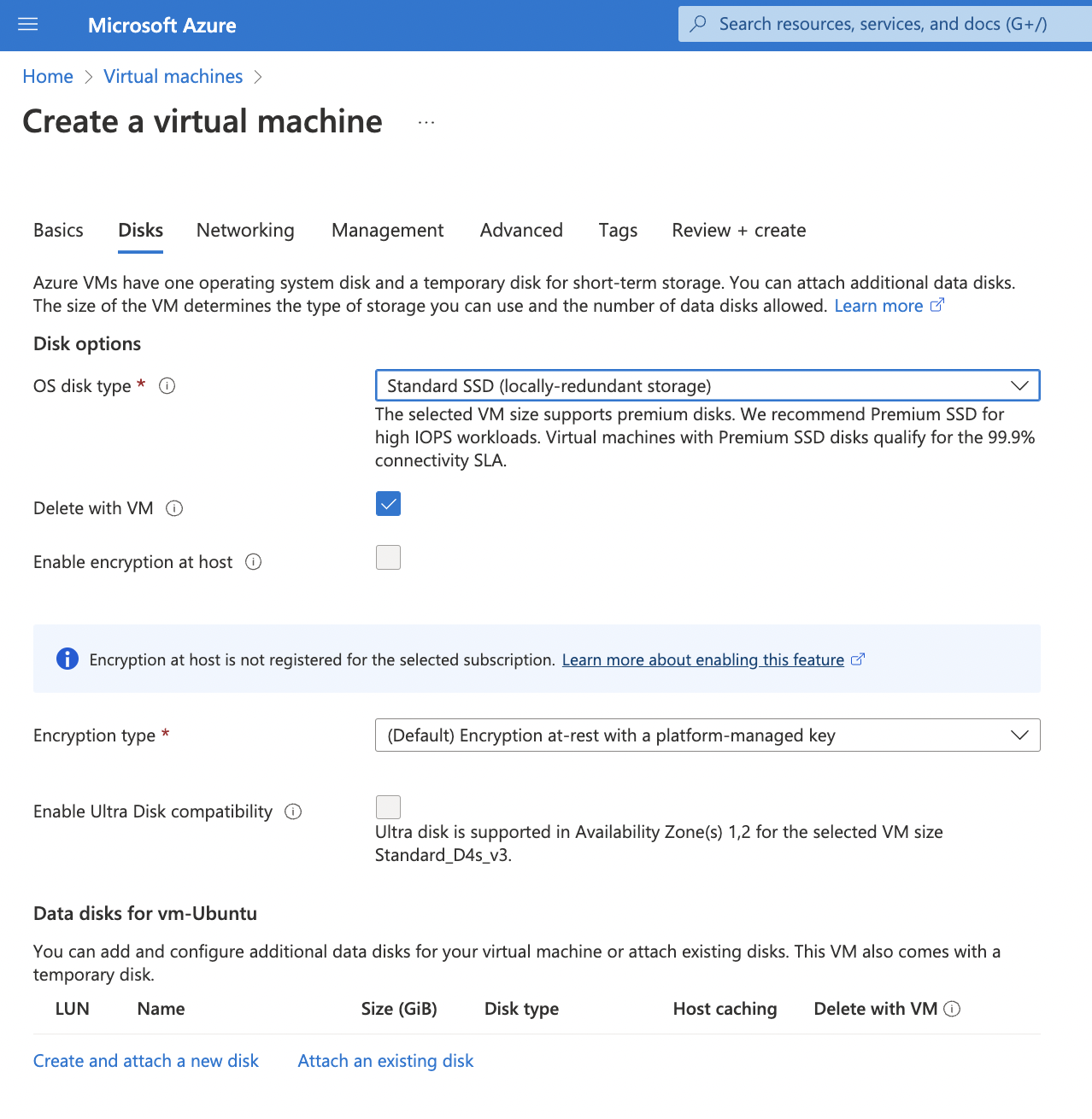1092x1119 pixels.
Task: Click the Disk options section heading
Action: coord(87,343)
